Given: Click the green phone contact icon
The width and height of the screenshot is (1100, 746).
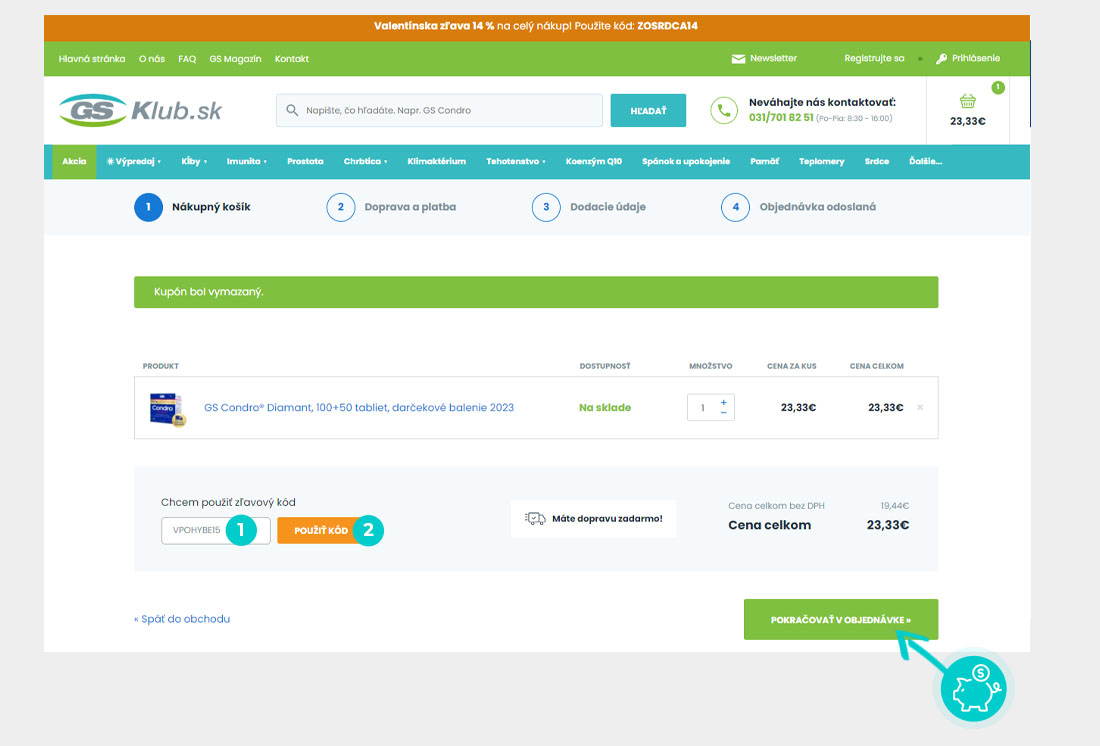Looking at the screenshot, I should point(724,110).
